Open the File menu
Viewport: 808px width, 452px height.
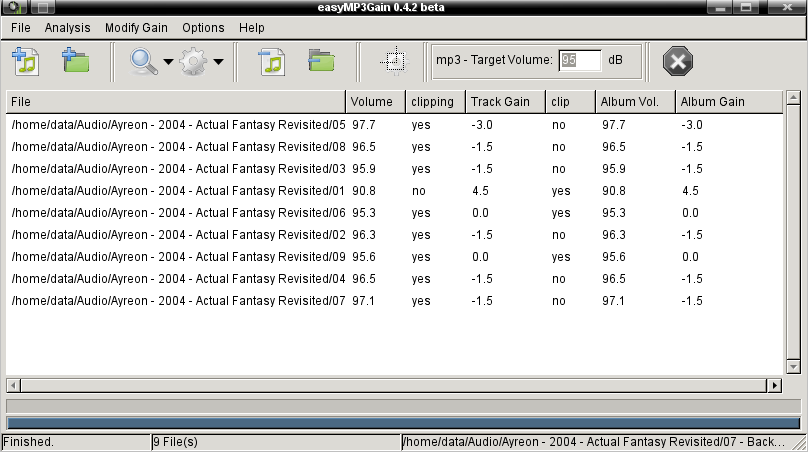21,28
